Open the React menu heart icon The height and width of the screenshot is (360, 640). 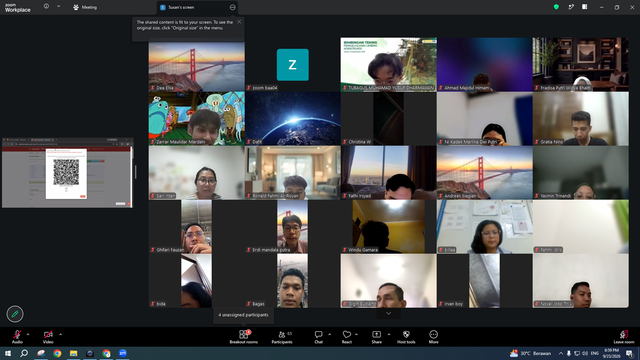(347, 337)
